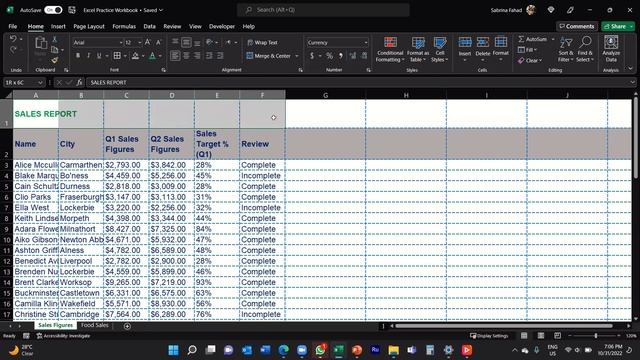Switch to the Food Sales sheet tab
This screenshot has height=360, width=640.
click(95, 325)
